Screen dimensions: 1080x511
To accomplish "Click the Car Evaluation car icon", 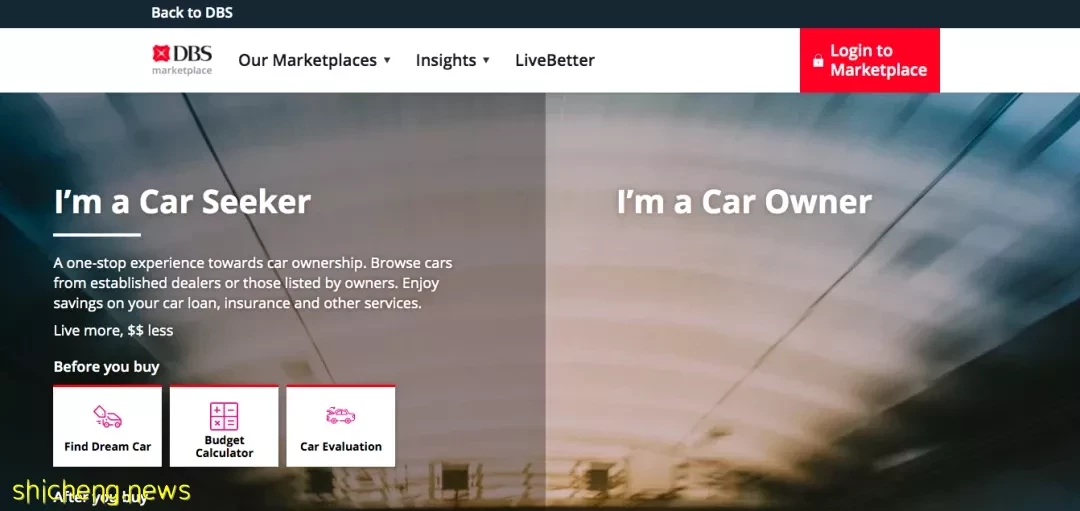I will point(340,415).
